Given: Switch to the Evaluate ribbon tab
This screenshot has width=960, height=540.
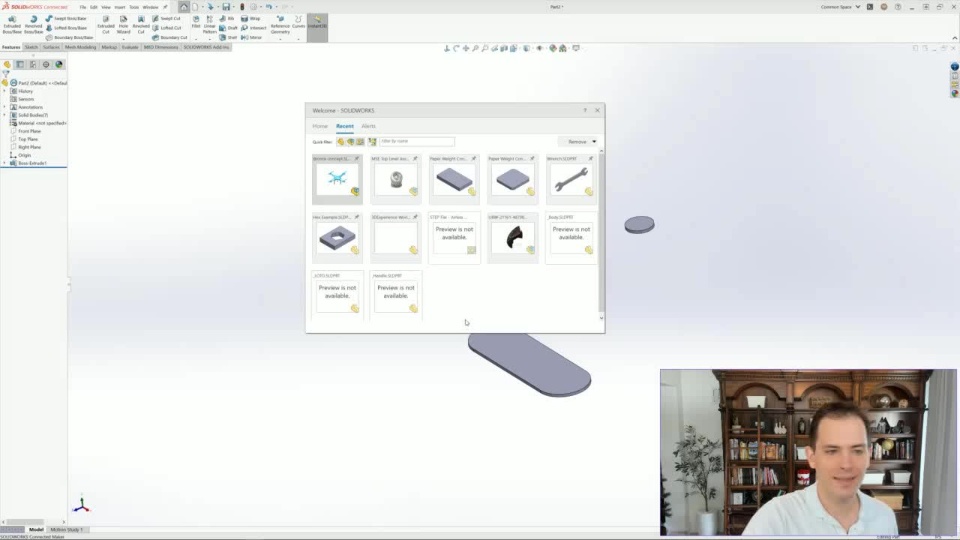Looking at the screenshot, I should 130,47.
